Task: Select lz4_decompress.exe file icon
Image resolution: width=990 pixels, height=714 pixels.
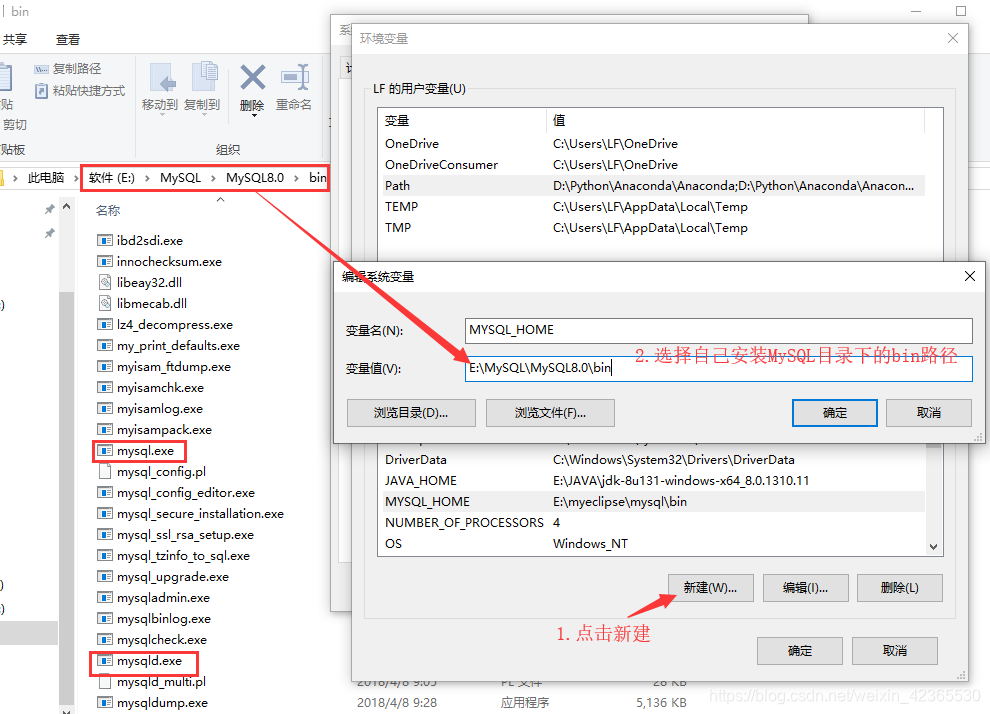Action: [x=105, y=324]
